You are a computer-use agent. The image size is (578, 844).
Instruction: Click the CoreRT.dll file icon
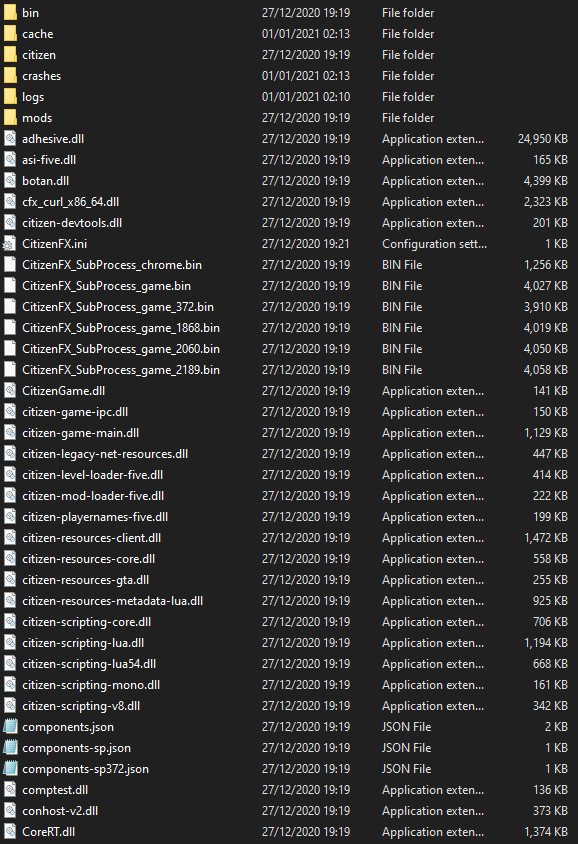[10, 832]
